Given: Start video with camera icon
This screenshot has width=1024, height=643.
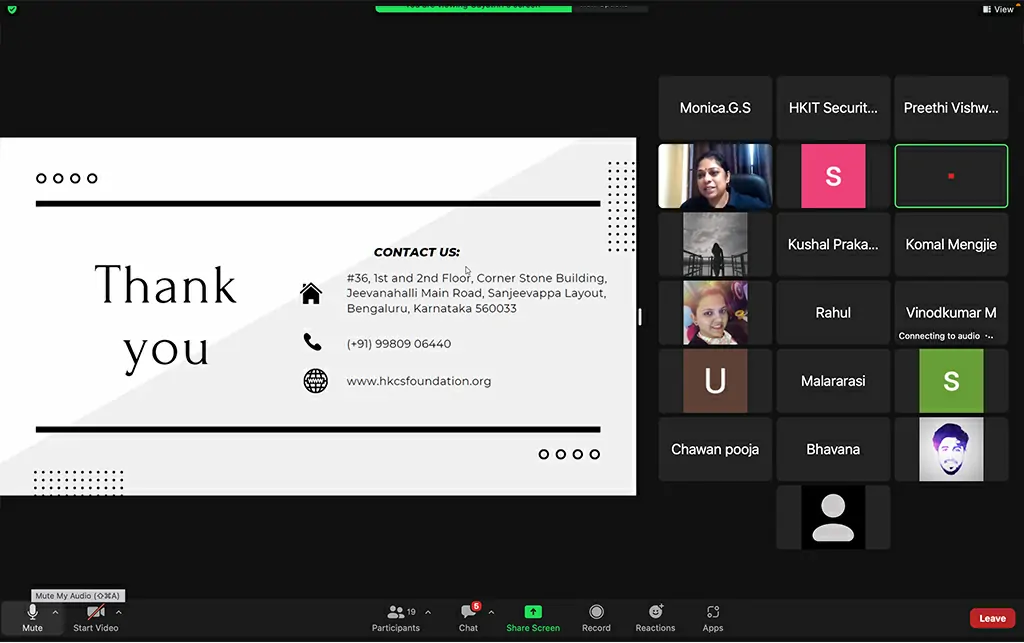Looking at the screenshot, I should [95, 618].
